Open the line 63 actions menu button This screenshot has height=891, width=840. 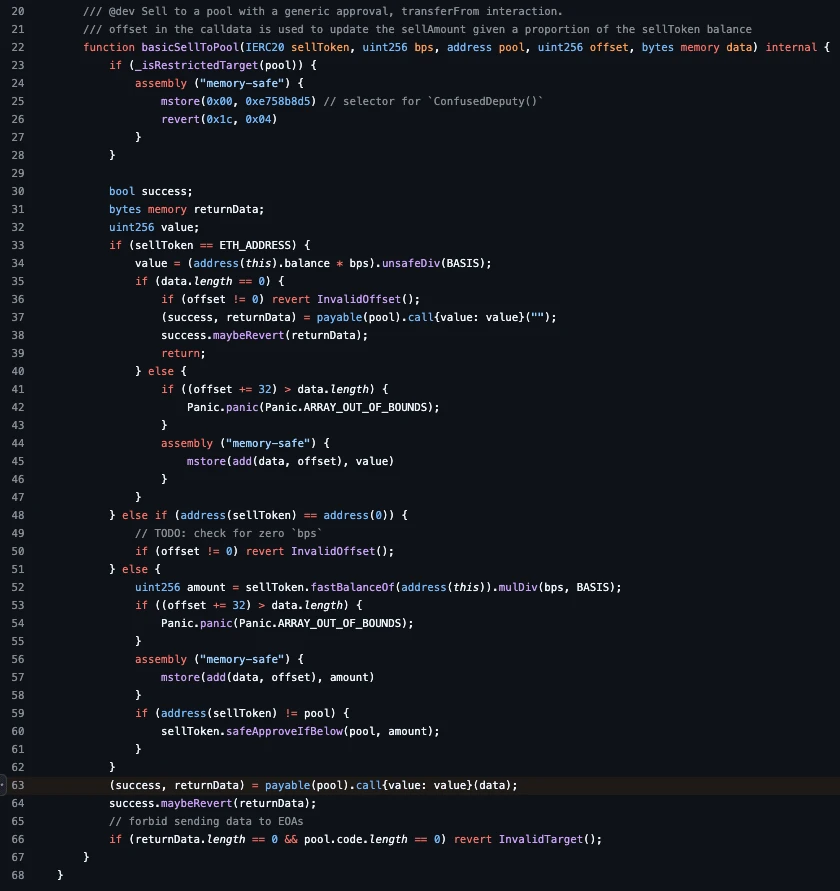(3, 785)
